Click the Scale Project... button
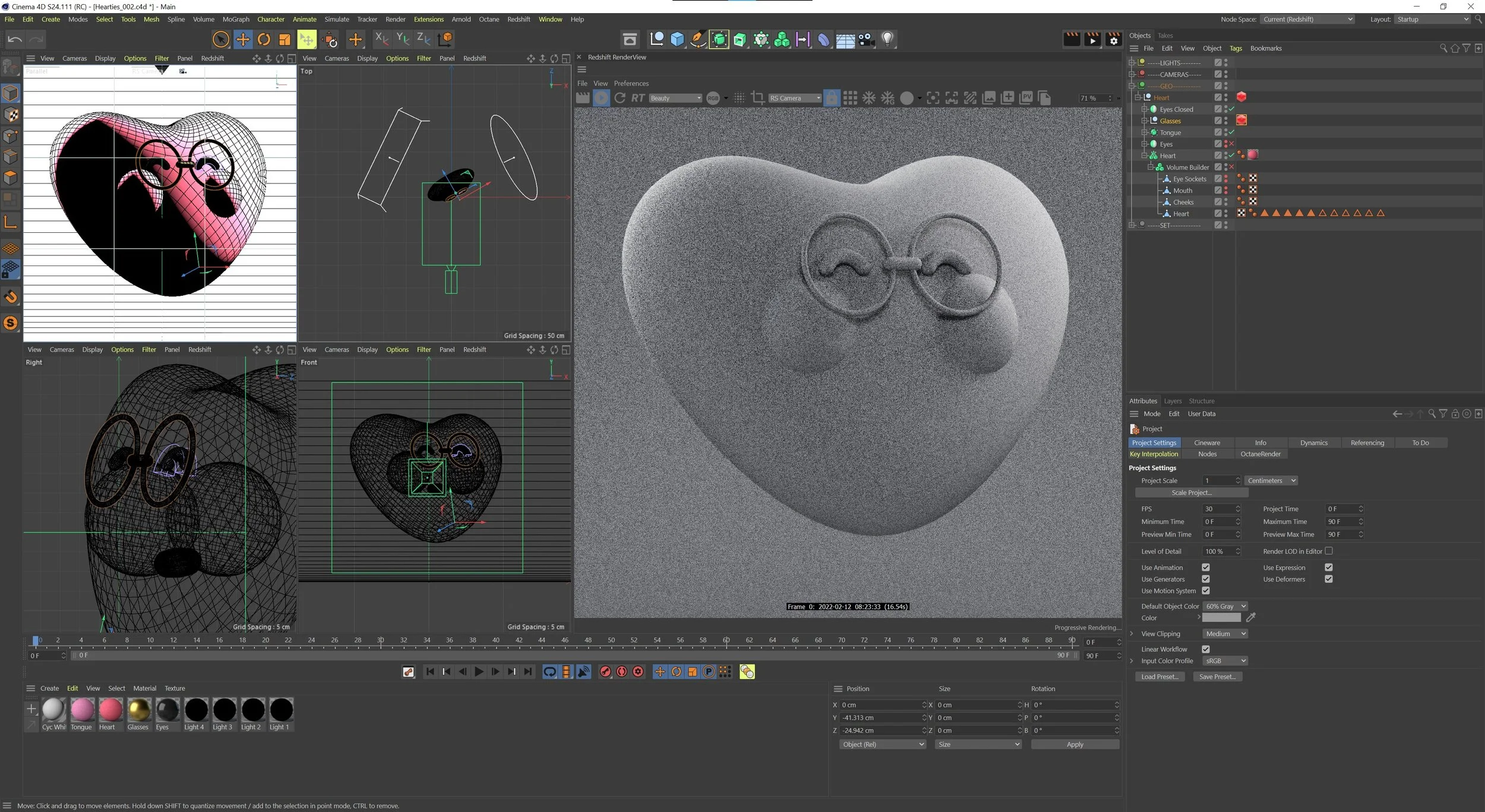The width and height of the screenshot is (1485, 812). [x=1191, y=492]
